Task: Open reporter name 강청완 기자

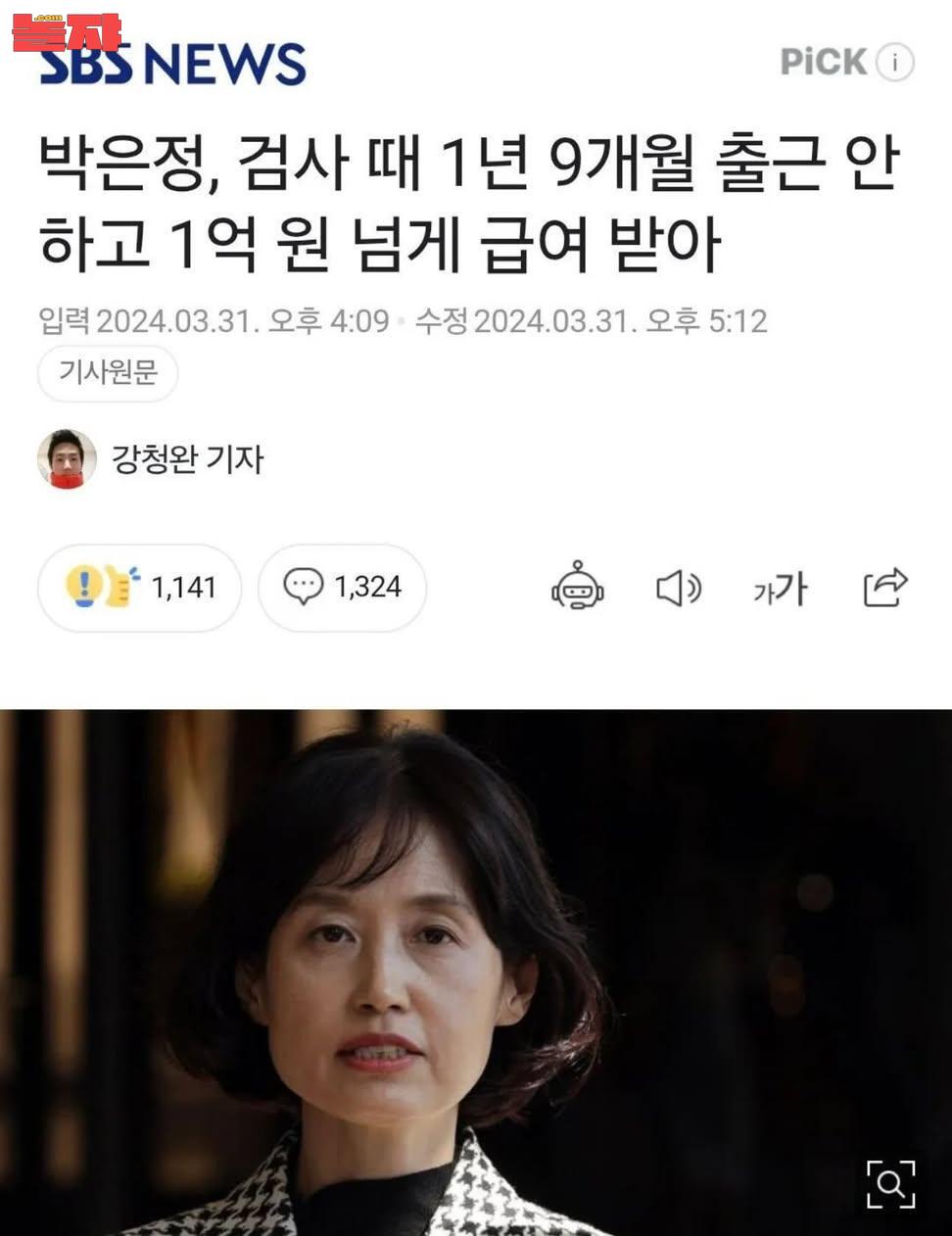Action: point(187,458)
